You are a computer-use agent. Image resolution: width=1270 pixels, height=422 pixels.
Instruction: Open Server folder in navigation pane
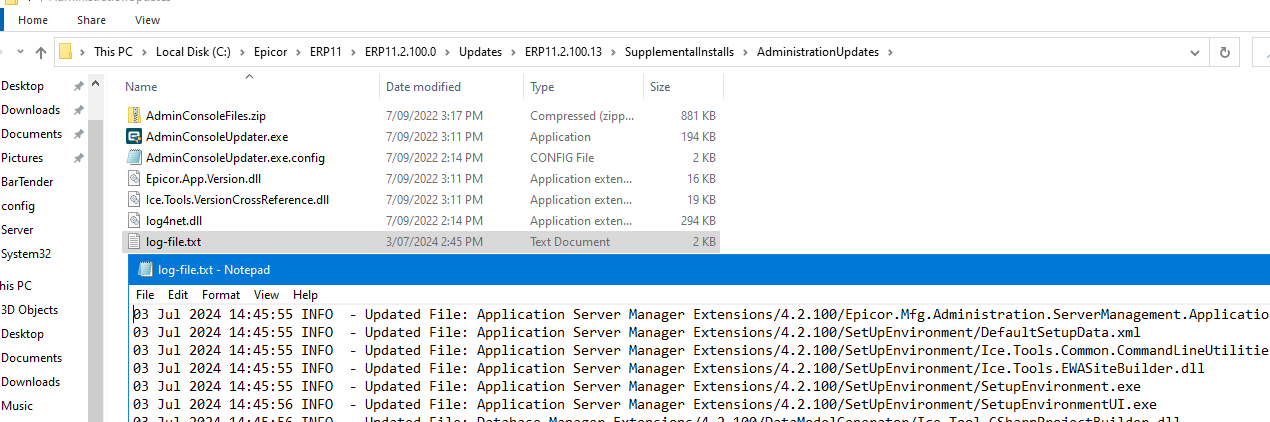tap(18, 230)
